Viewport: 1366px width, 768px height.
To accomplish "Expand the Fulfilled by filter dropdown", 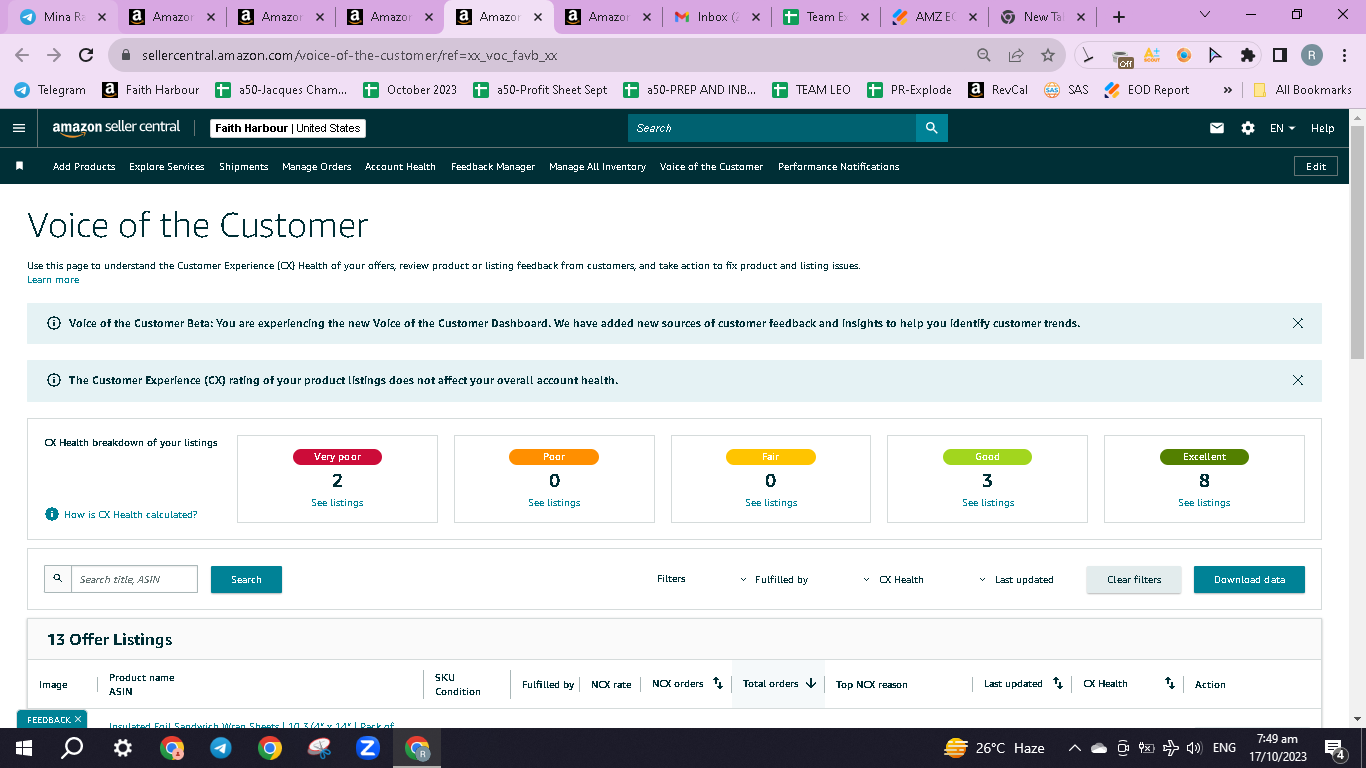I will pos(774,580).
